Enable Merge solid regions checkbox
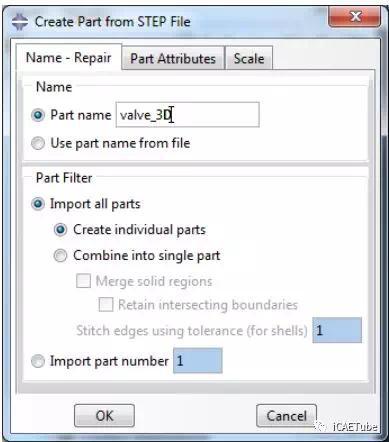This screenshot has height=442, width=389. pos(83,281)
